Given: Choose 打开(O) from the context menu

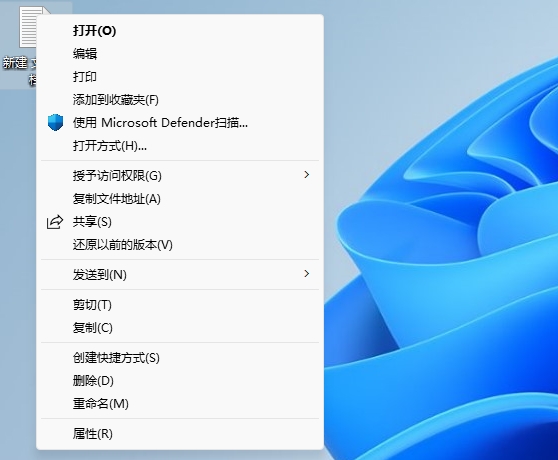Looking at the screenshot, I should pyautogui.click(x=180, y=31).
